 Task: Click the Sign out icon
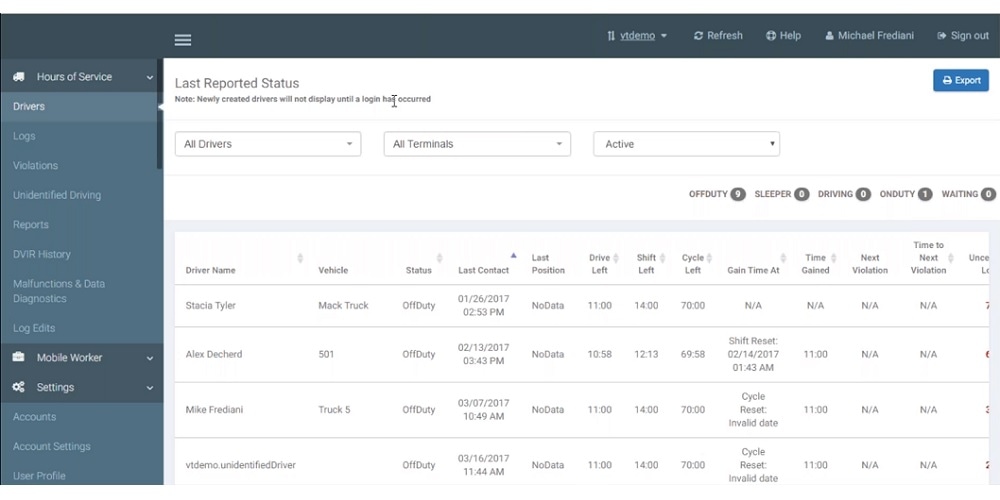(942, 36)
